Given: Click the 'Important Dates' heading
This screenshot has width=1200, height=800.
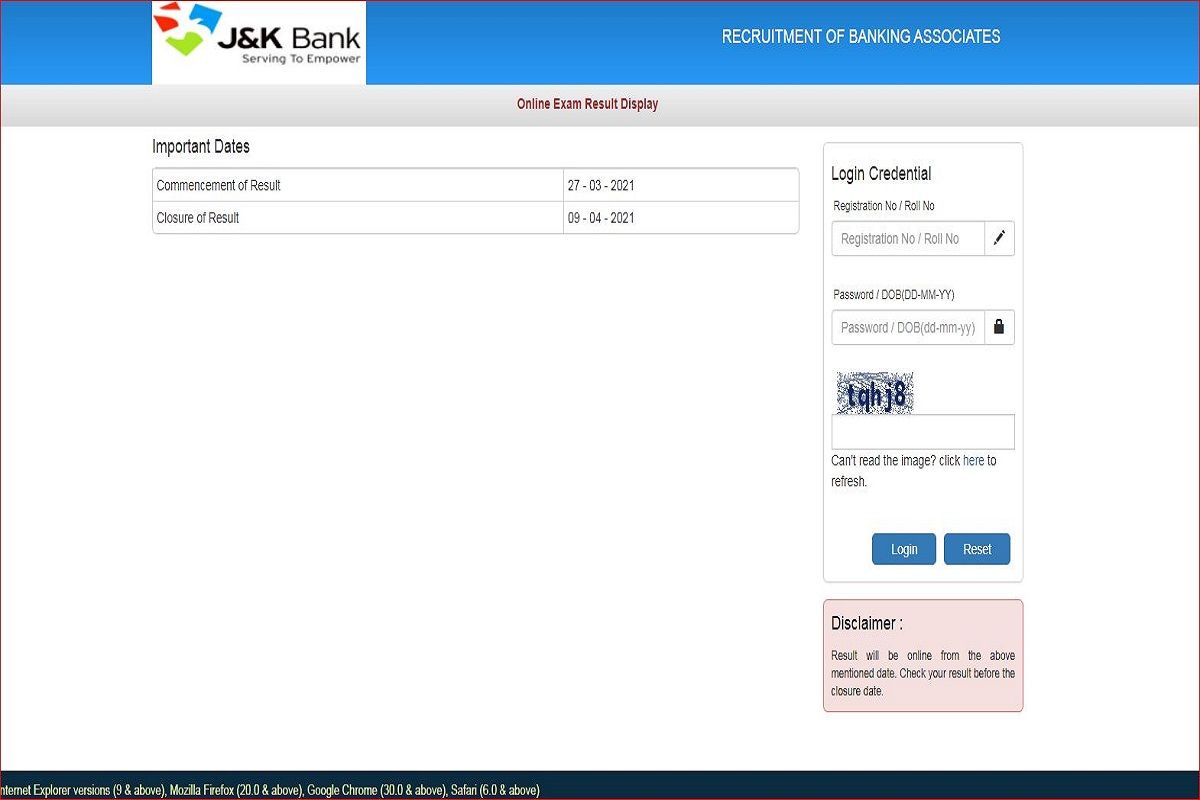Looking at the screenshot, I should coord(201,147).
